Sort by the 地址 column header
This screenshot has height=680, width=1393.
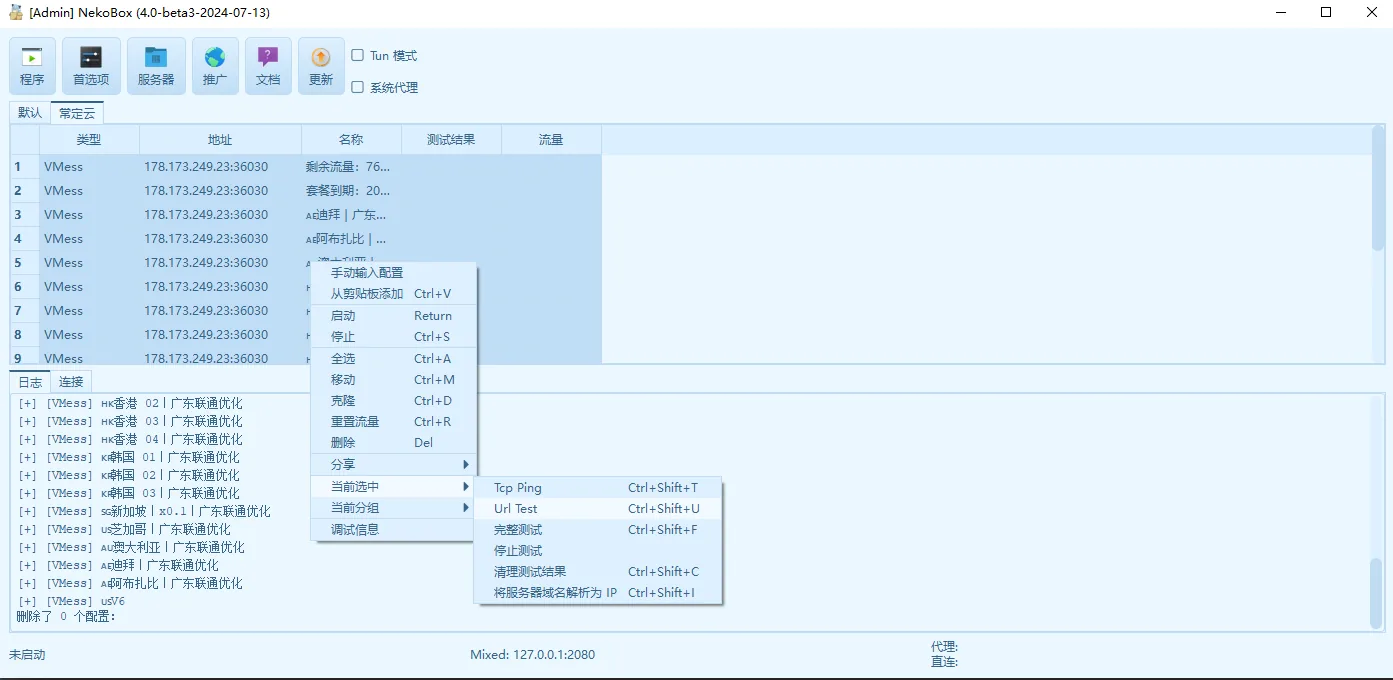220,140
